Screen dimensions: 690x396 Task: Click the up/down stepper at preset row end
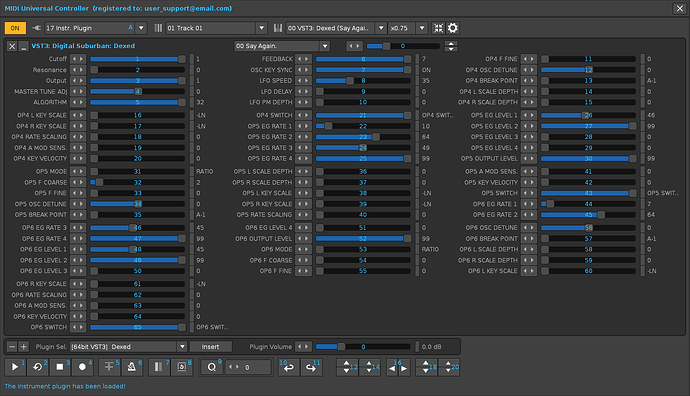[x=451, y=46]
